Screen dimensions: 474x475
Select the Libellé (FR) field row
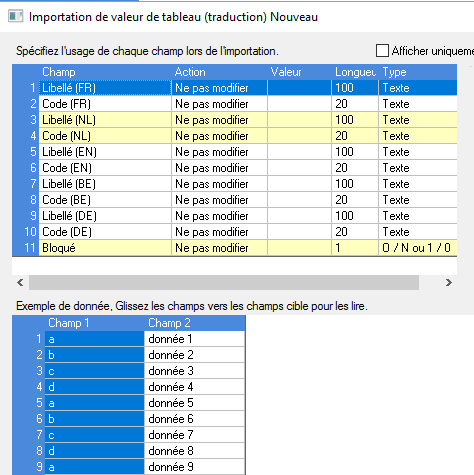coord(235,88)
